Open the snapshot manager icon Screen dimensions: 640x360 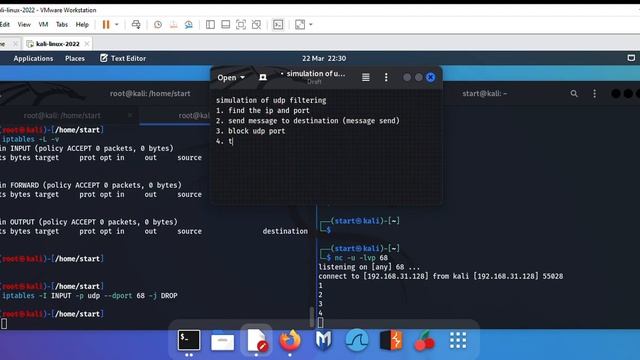189,25
